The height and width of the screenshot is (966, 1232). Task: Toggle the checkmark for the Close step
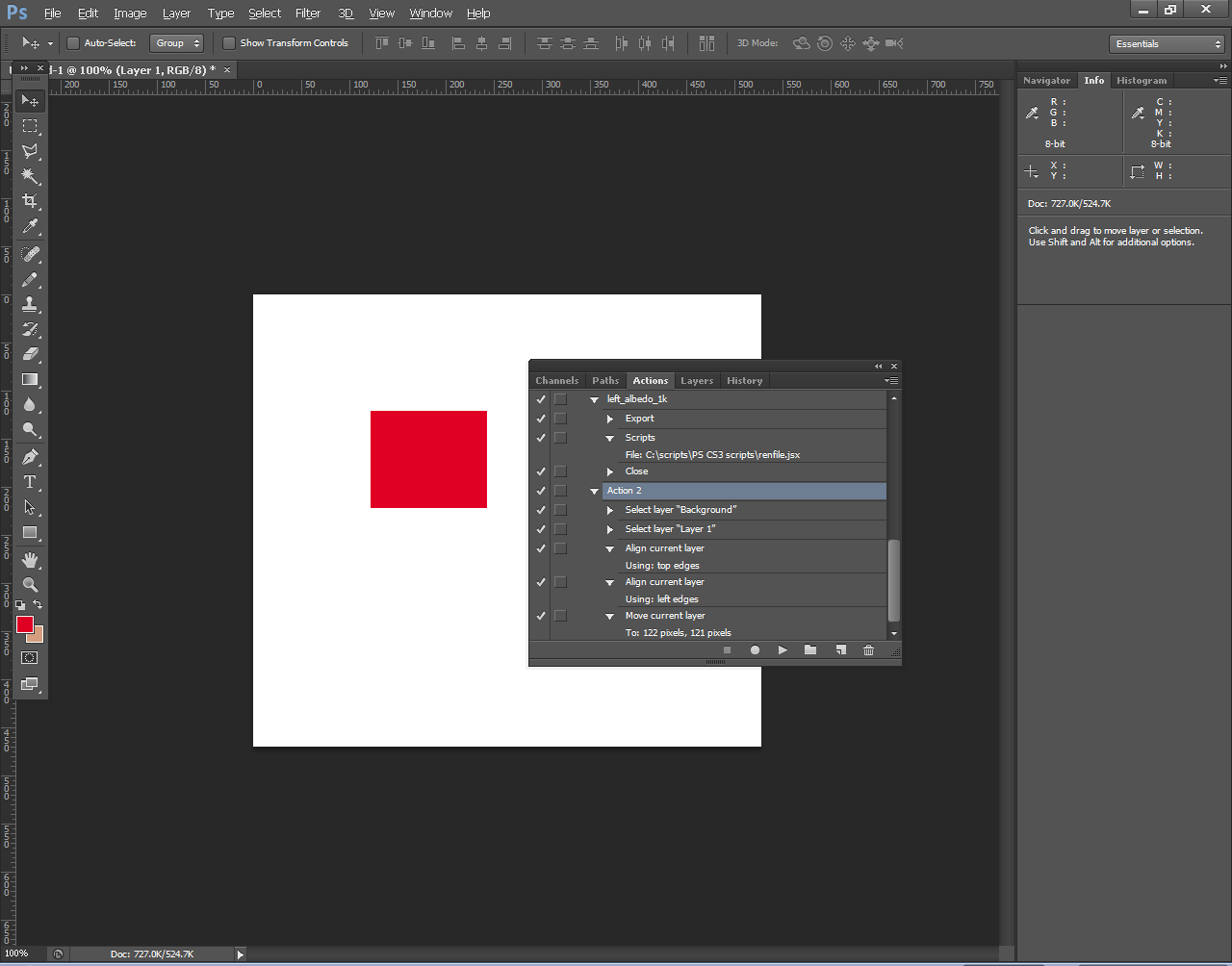tap(541, 471)
